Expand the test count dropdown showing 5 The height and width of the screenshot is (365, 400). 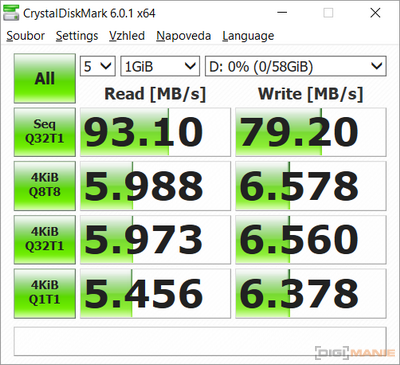coord(98,66)
